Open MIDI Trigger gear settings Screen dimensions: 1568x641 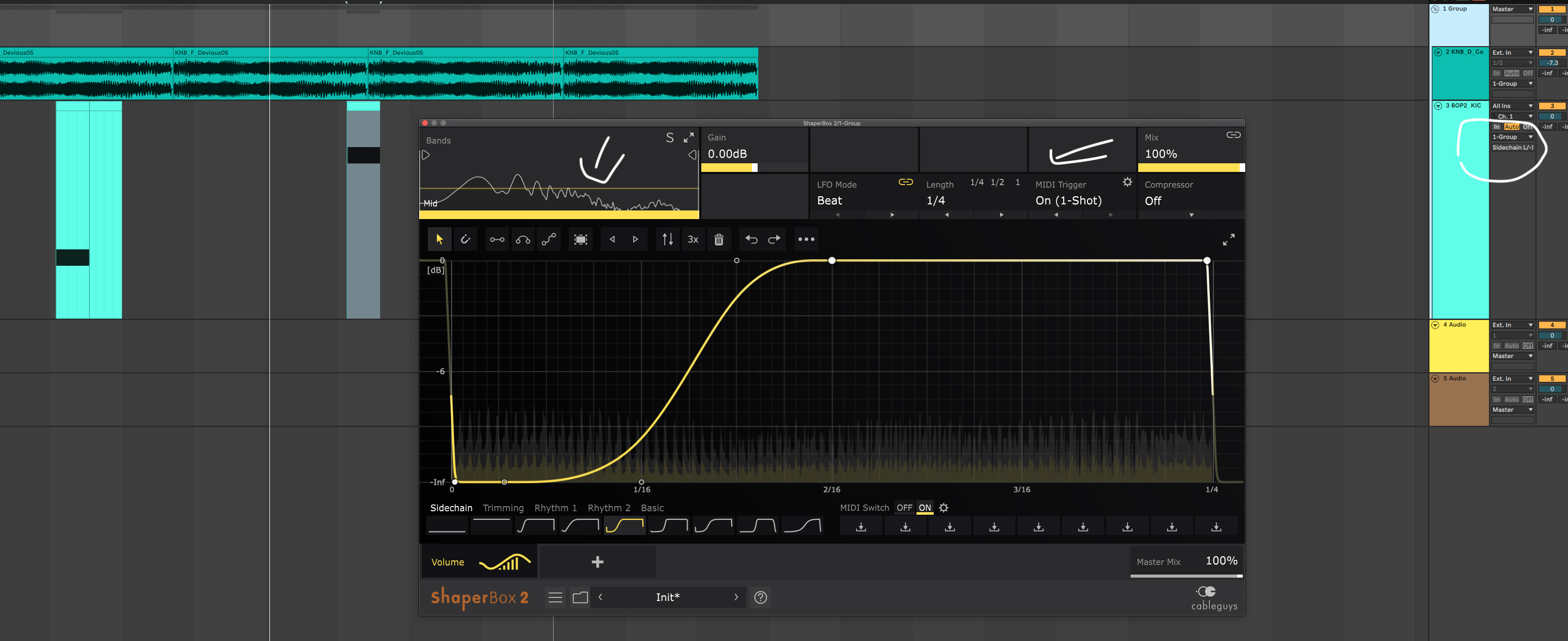coord(1128,183)
